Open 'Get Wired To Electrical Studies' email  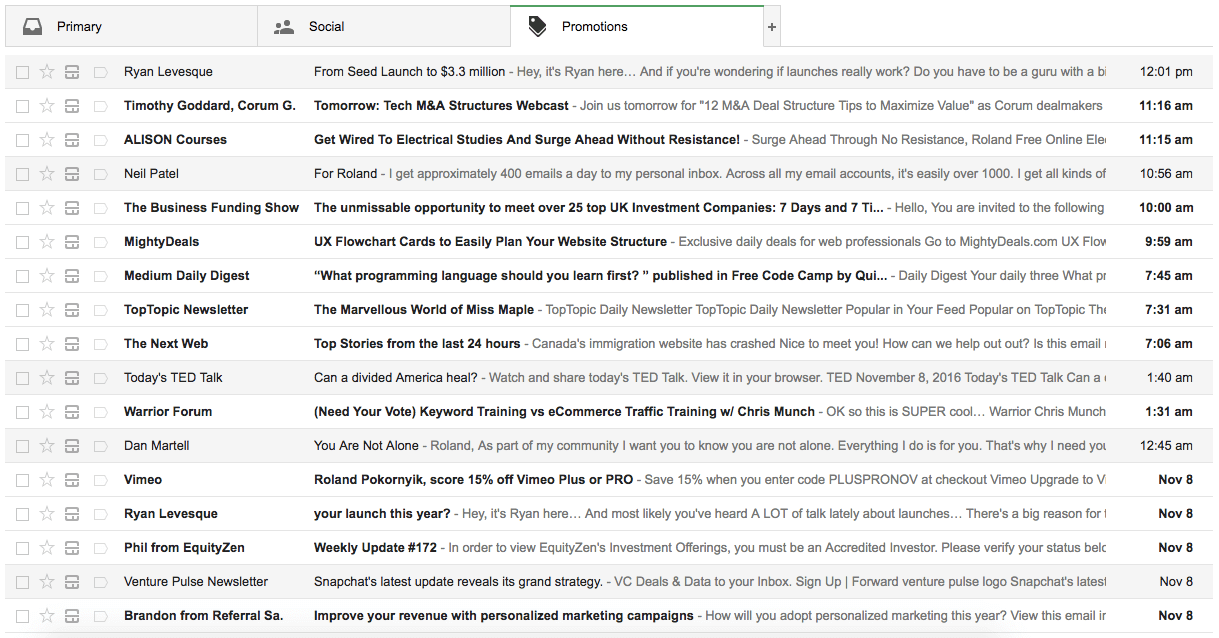tap(527, 140)
